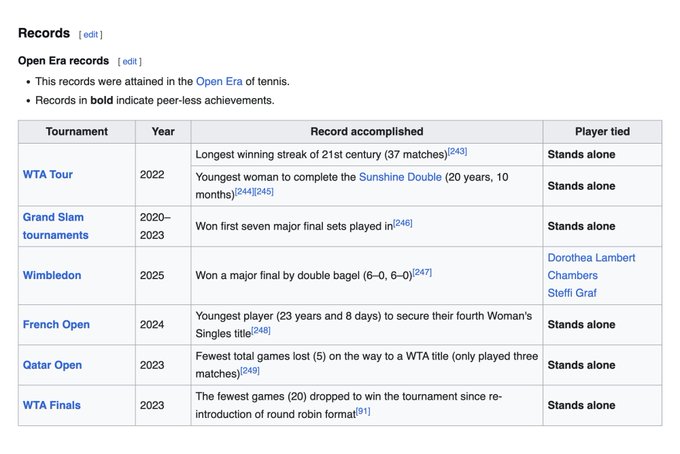
Task: Click citation reference 248
Action: tap(261, 330)
